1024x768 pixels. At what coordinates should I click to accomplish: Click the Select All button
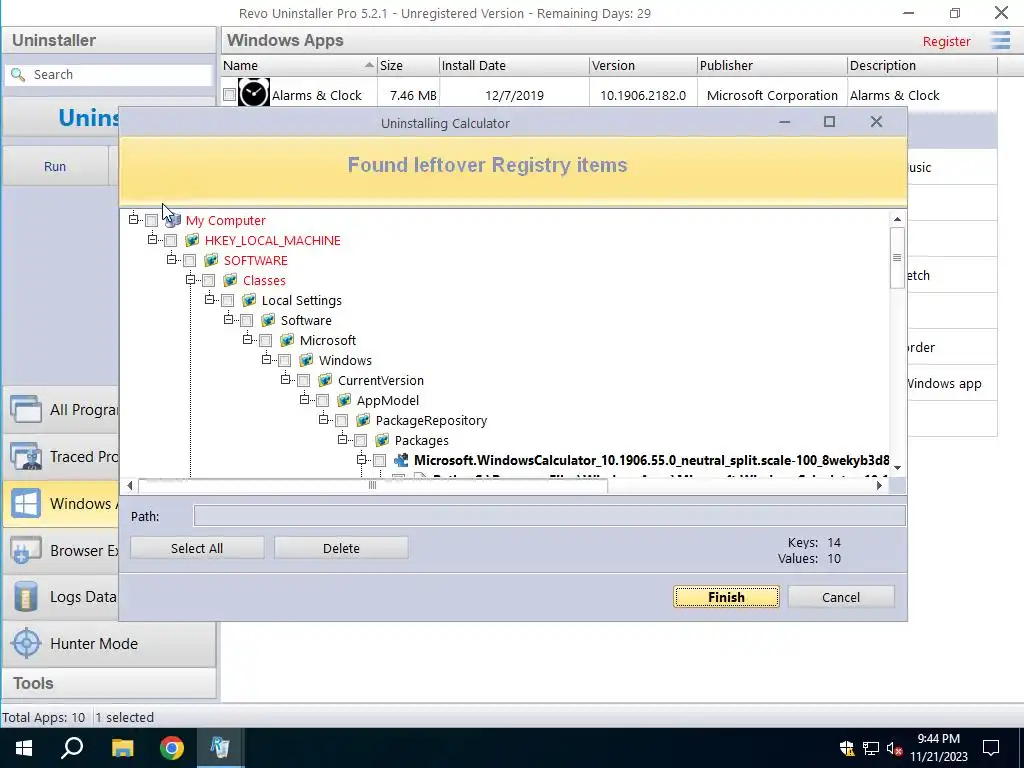(x=197, y=548)
